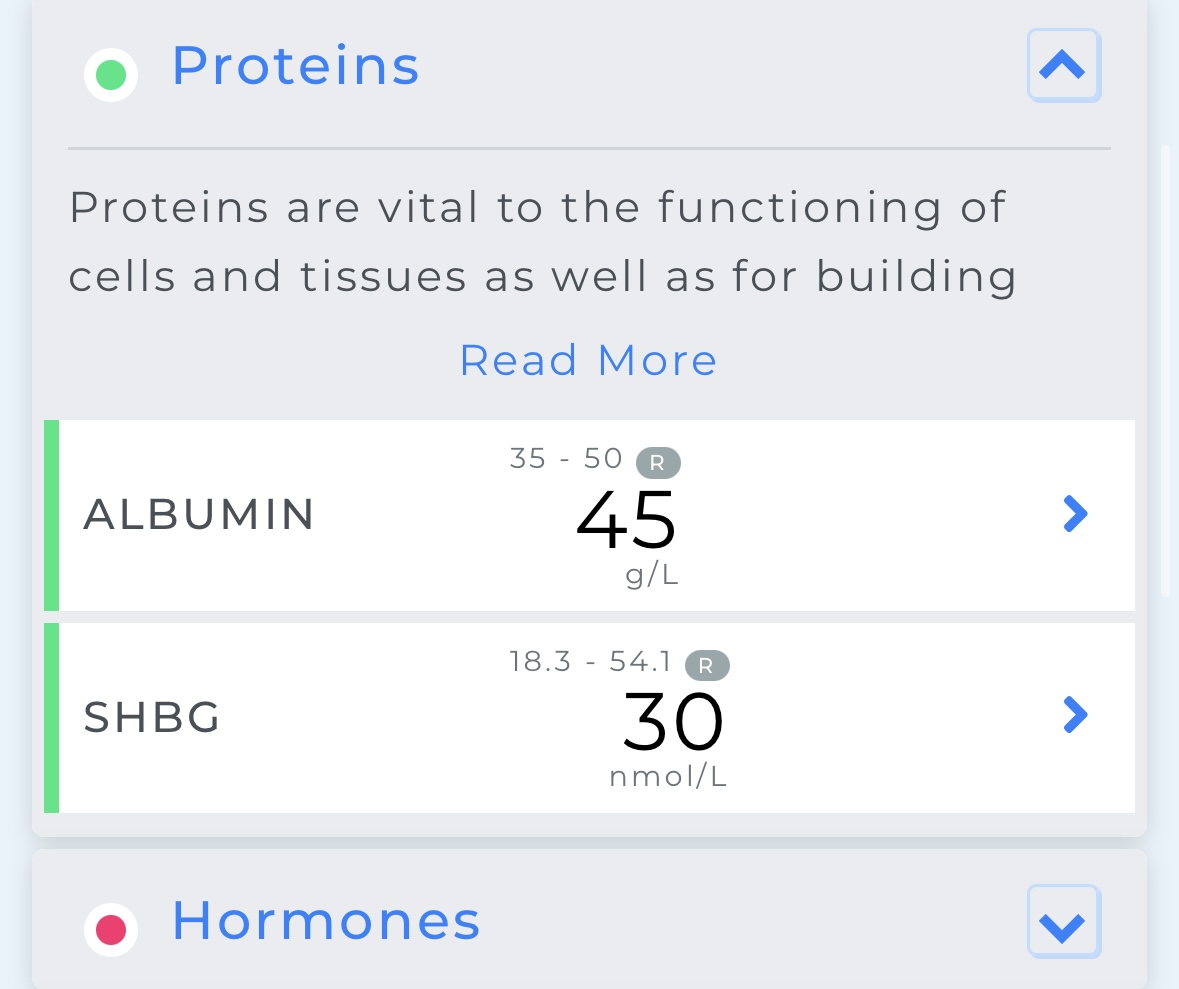Click the ALBUMIN label
The width and height of the screenshot is (1179, 989).
(199, 515)
